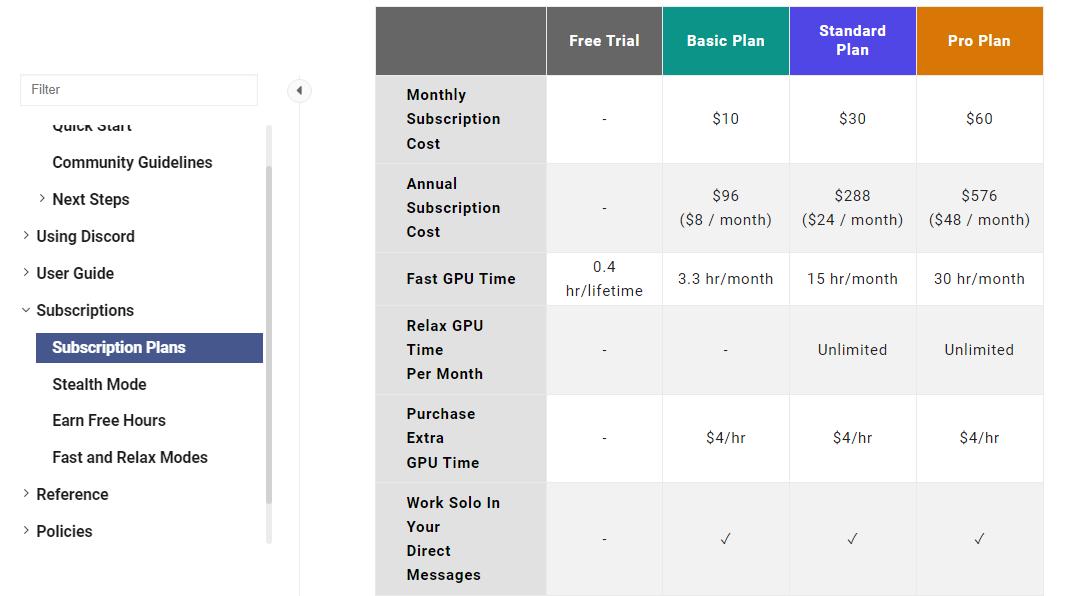Collapse the Subscriptions section chevron
This screenshot has width=1067, height=596.
[x=26, y=310]
